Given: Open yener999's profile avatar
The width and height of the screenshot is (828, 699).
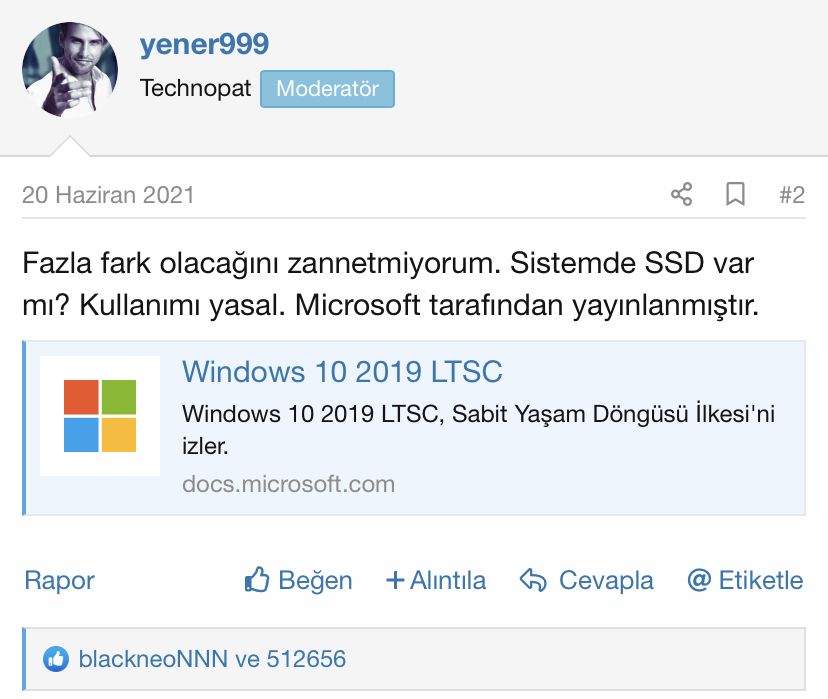Looking at the screenshot, I should coord(70,69).
